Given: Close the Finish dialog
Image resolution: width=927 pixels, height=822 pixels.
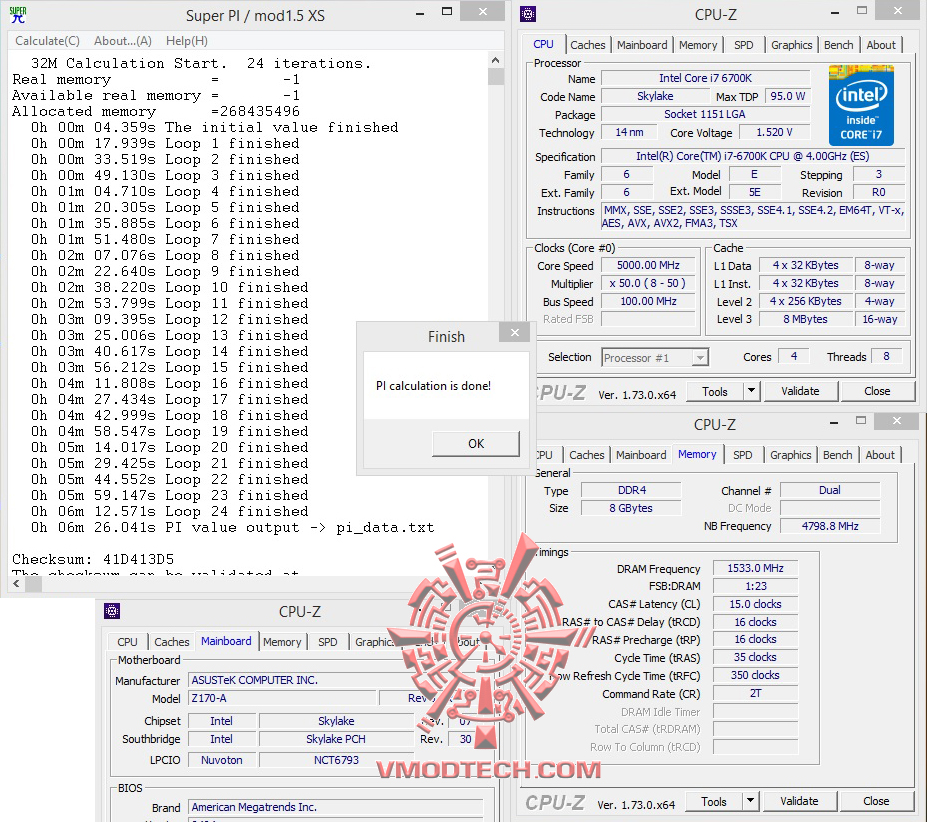Looking at the screenshot, I should (515, 333).
